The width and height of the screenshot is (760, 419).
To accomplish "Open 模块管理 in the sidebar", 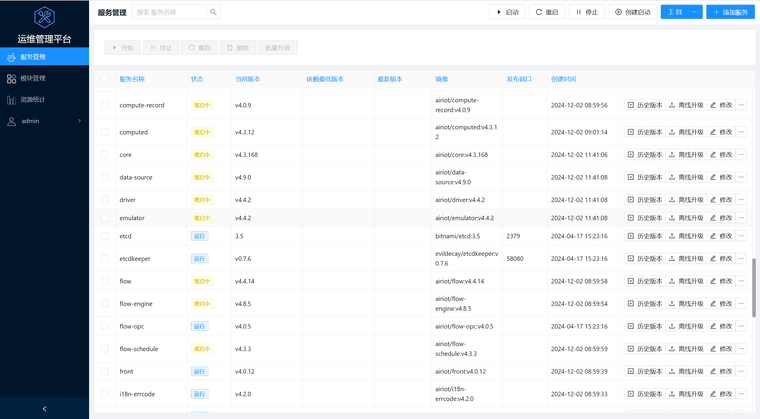I will (33, 78).
